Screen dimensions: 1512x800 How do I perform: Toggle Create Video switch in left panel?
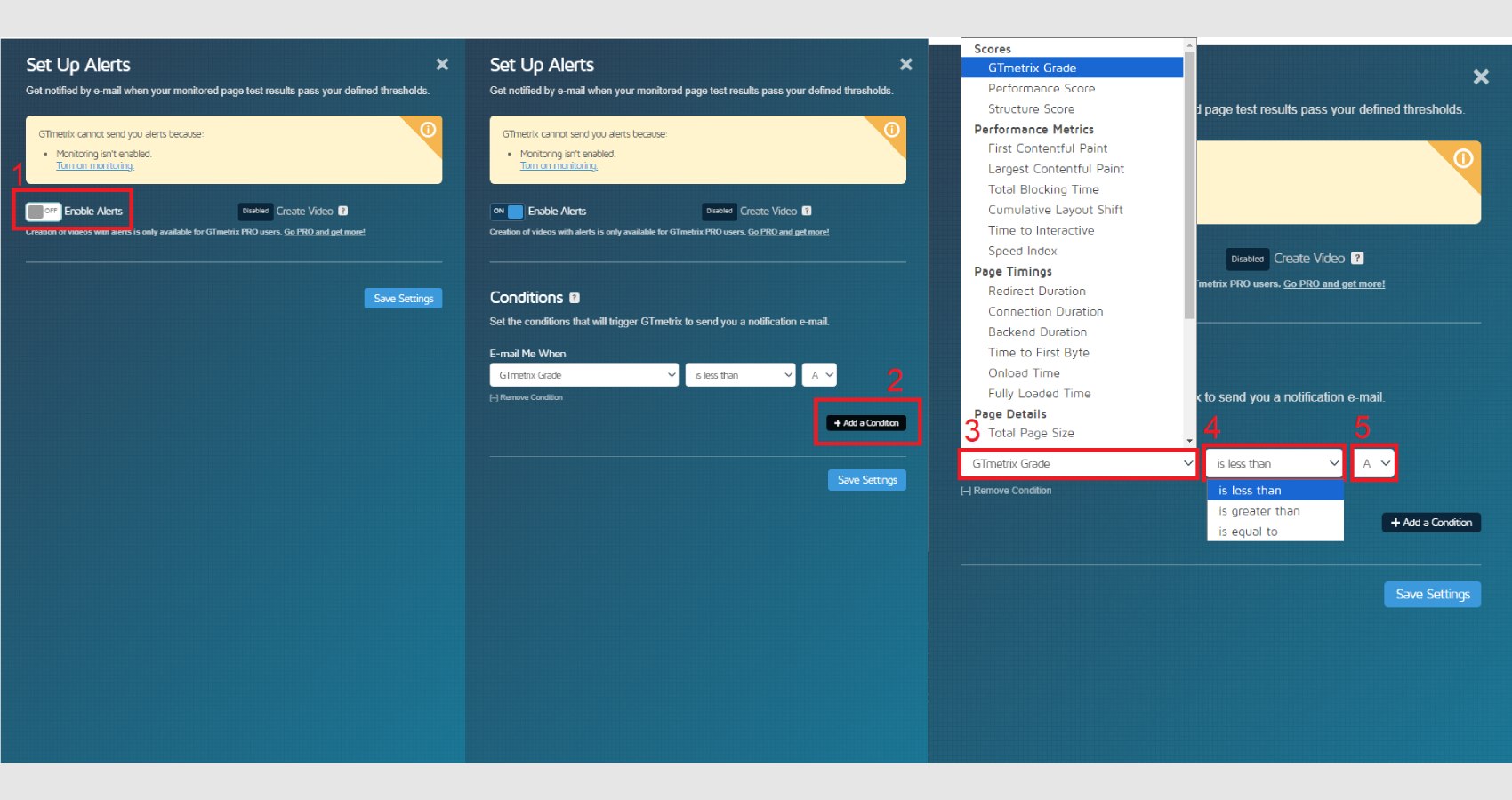[x=255, y=211]
